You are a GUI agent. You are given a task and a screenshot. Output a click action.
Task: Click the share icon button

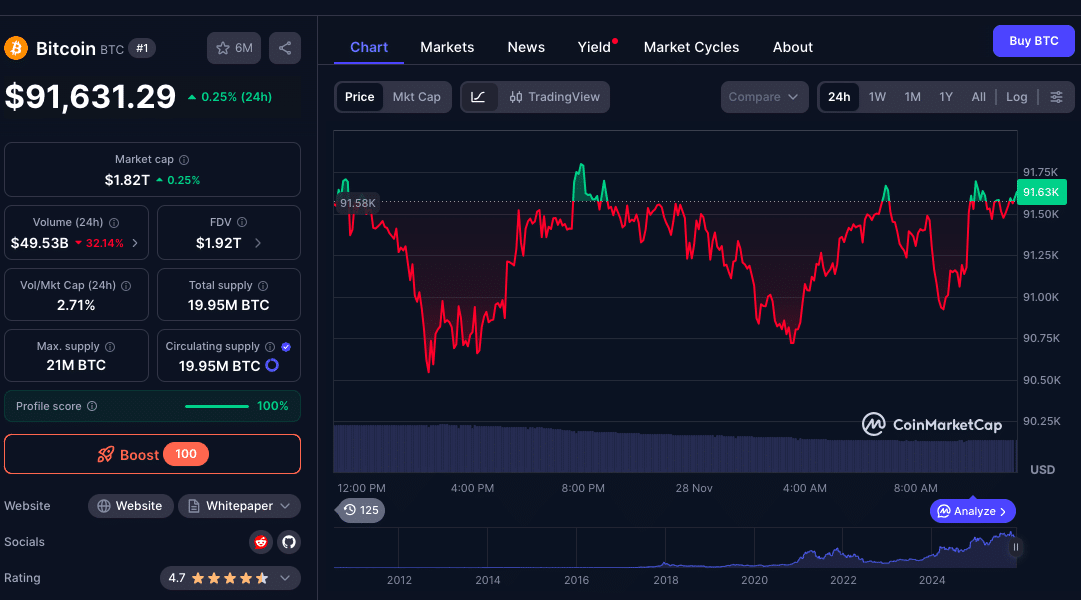pyautogui.click(x=285, y=48)
